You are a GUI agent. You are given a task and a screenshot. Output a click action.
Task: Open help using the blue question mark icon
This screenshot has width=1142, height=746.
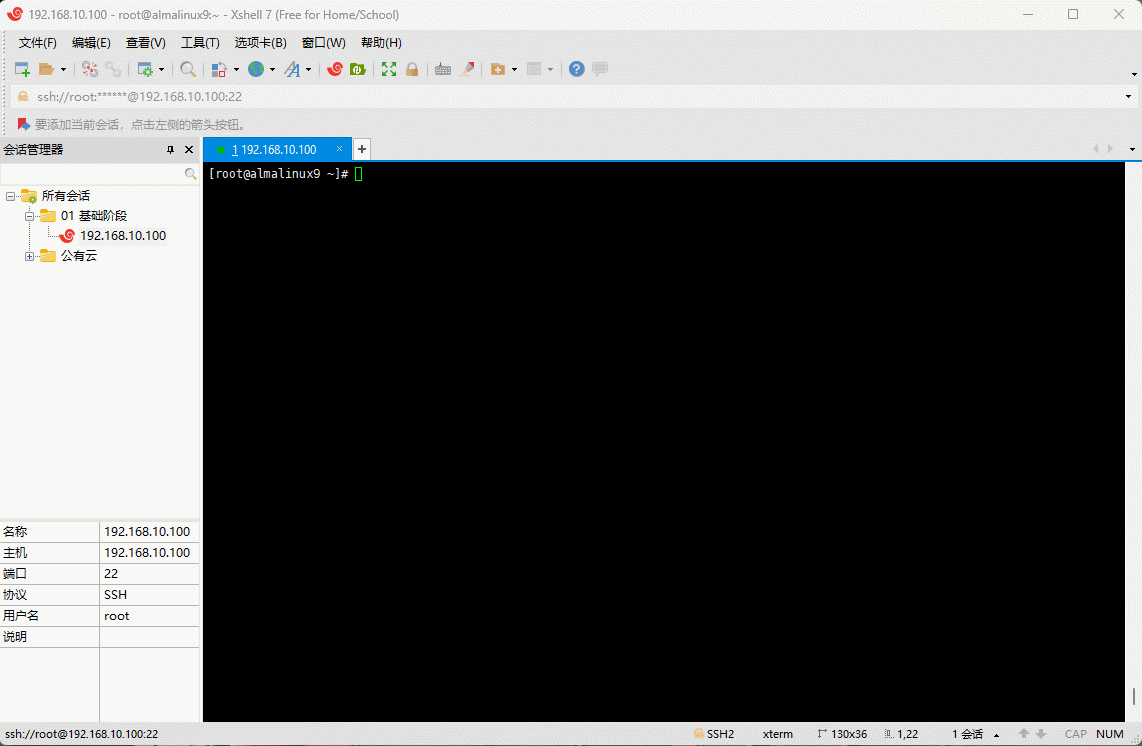[576, 69]
